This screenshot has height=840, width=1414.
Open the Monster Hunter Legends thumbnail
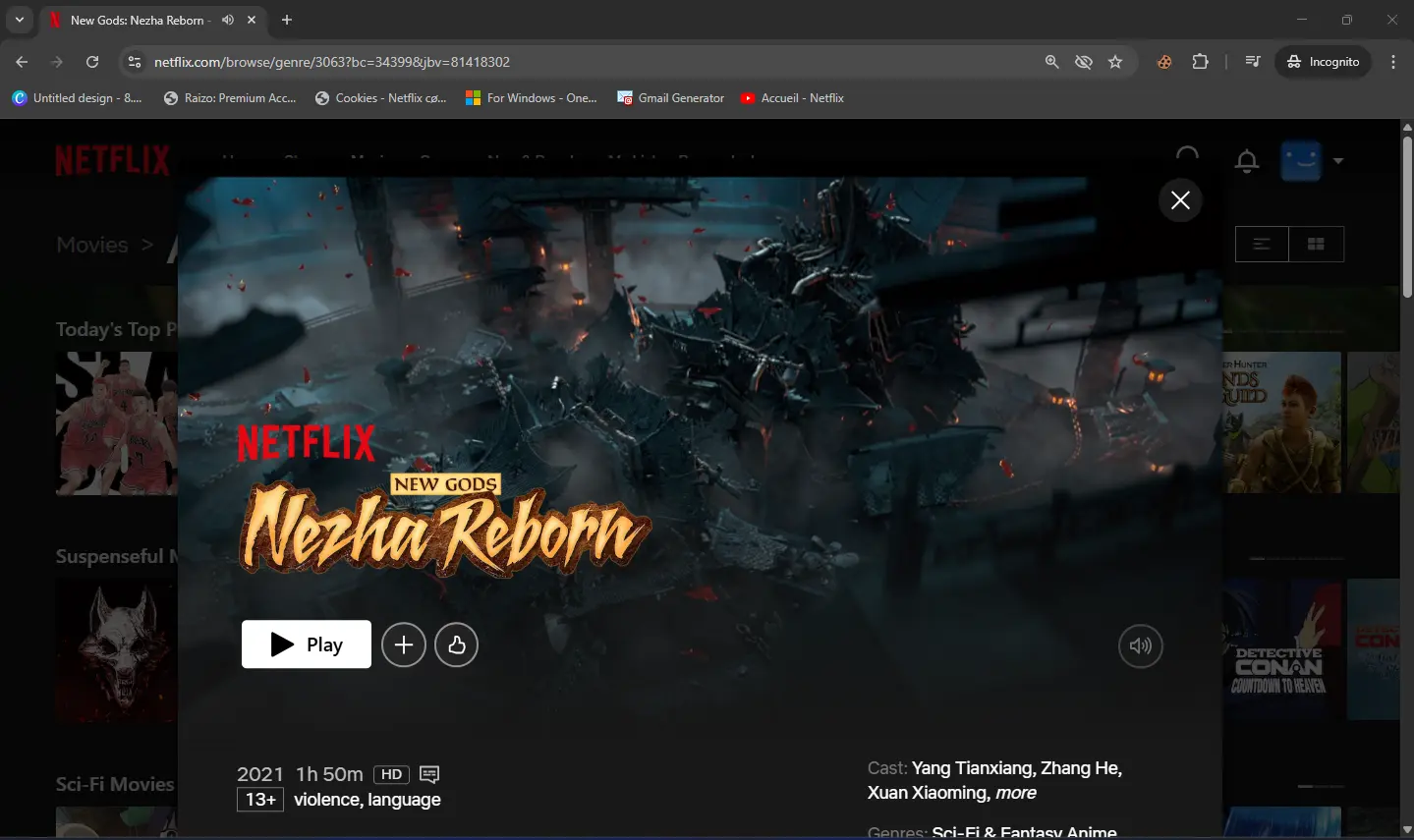(1281, 422)
